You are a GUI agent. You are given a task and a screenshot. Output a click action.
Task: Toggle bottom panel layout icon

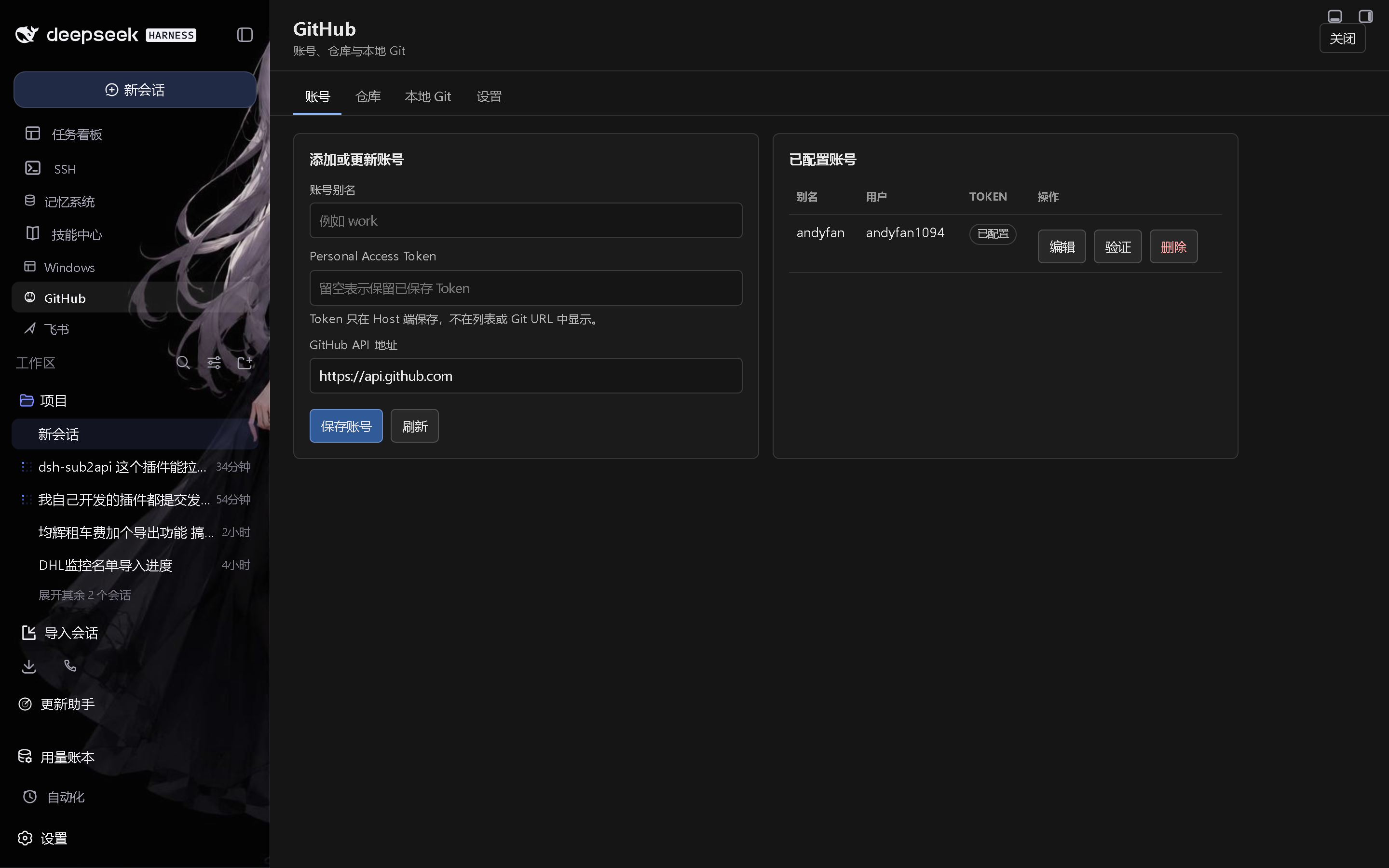click(x=1335, y=16)
